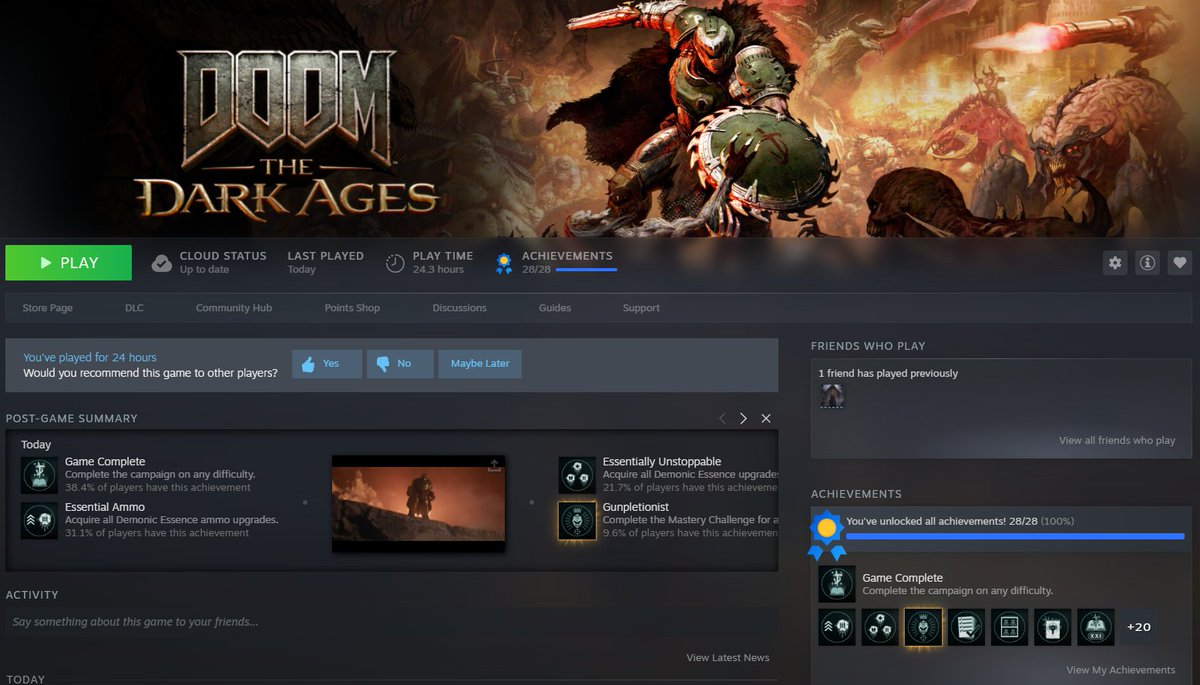1200x685 pixels.
Task: Recommend the game with Yes button
Action: 327,364
